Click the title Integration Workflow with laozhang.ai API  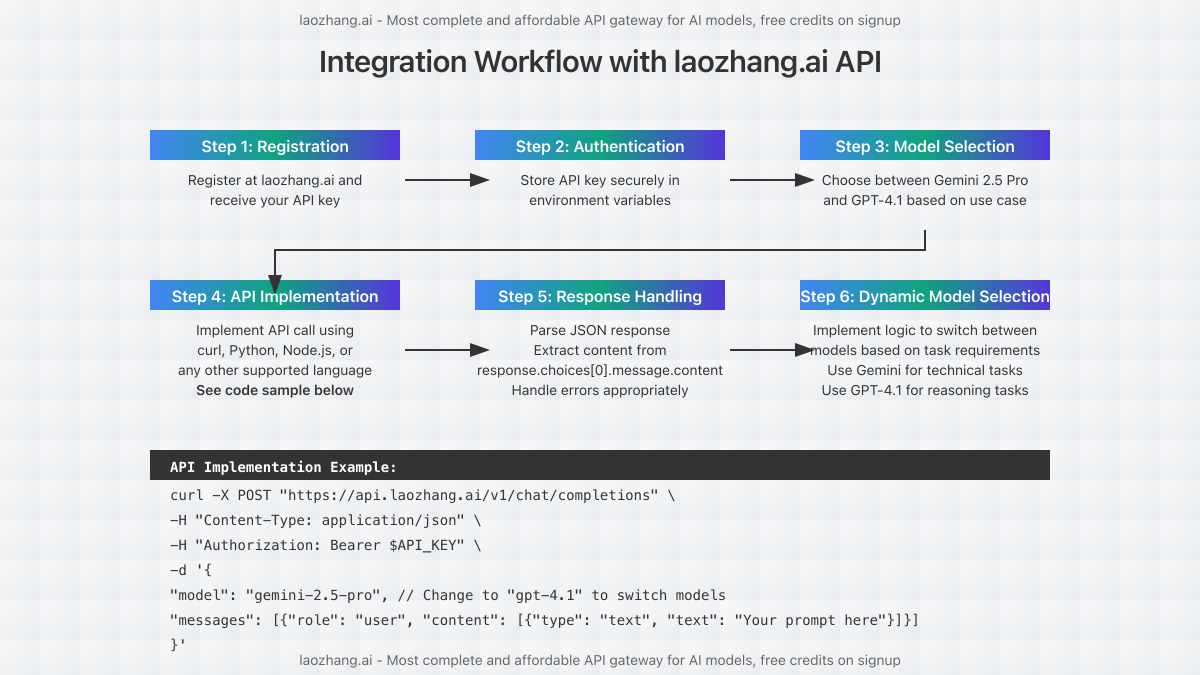click(600, 62)
